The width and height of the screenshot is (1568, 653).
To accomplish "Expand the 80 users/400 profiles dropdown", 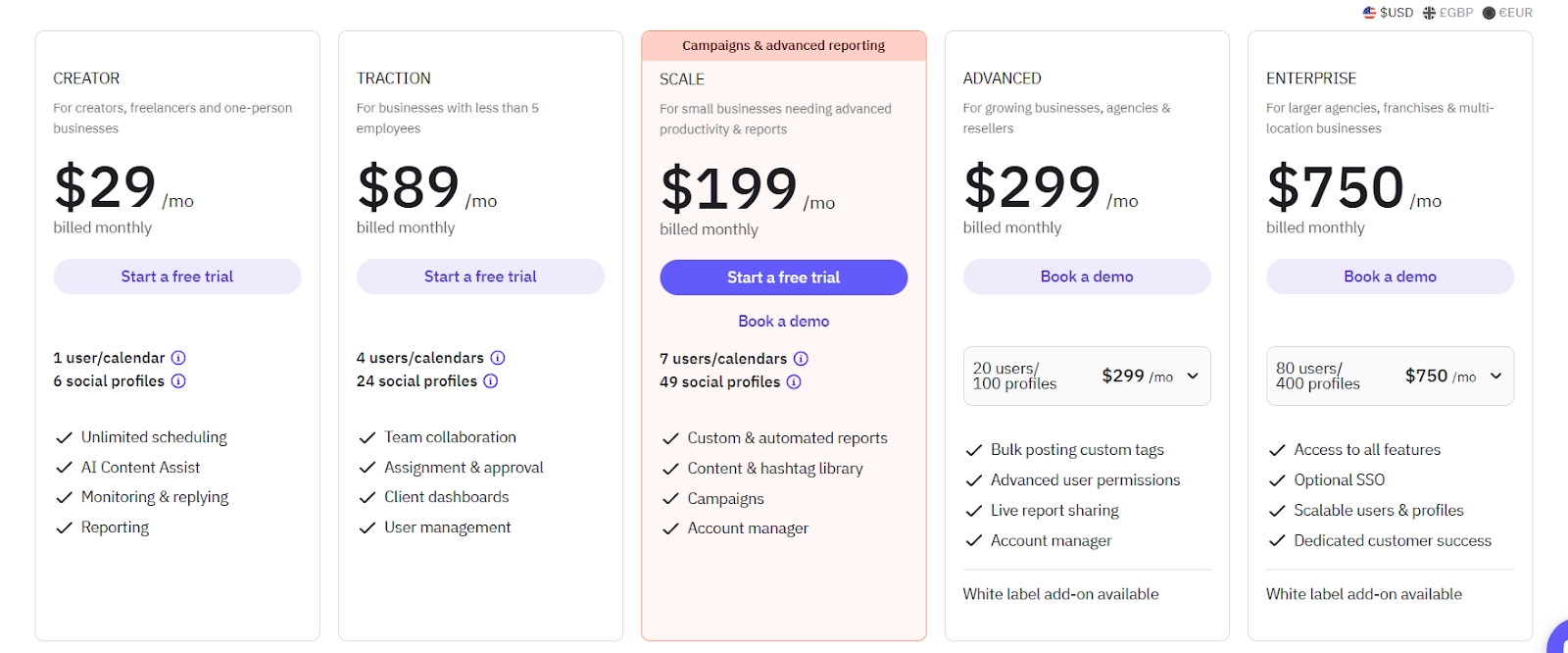I will pyautogui.click(x=1390, y=376).
